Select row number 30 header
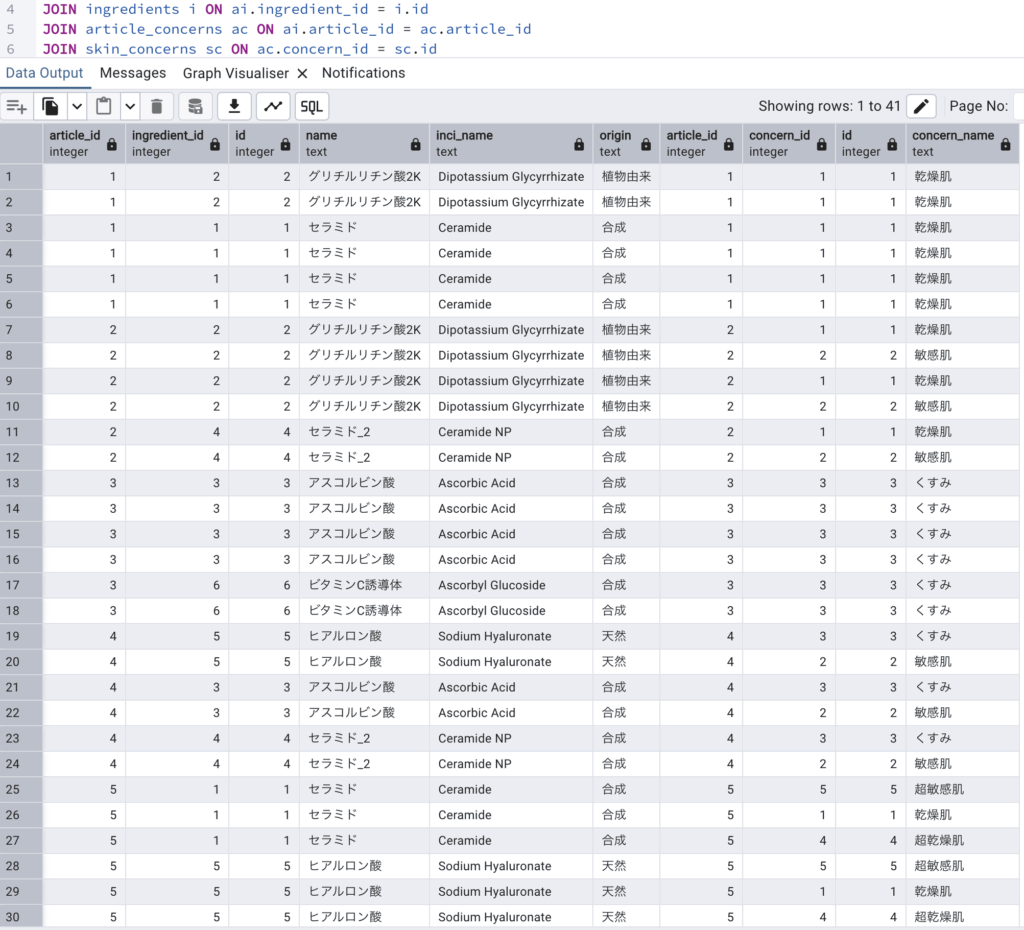Screen dimensions: 1024x930 pos(21,917)
